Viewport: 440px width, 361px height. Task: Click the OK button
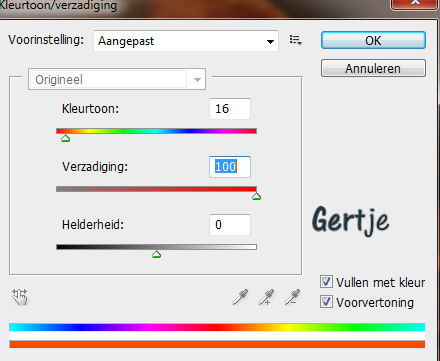click(x=373, y=40)
